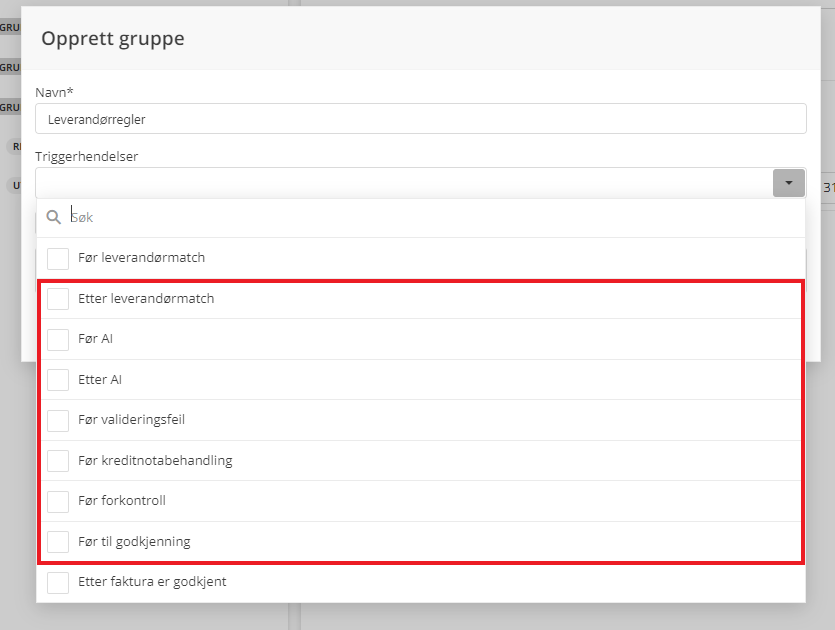Click the Søk search input field
Screen dimensions: 835x630
click(430, 217)
